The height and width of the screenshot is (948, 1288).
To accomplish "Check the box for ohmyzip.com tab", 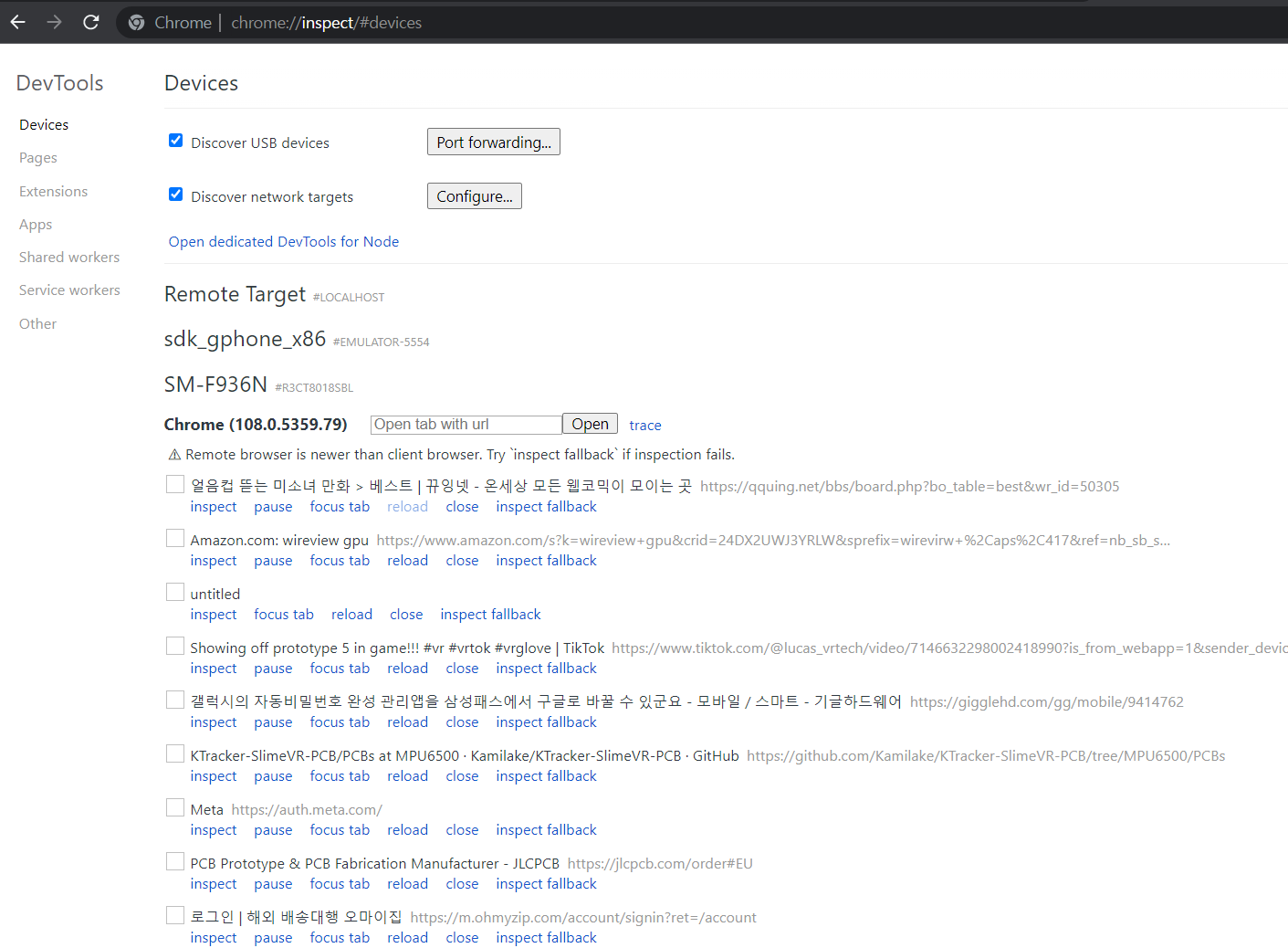I will click(x=175, y=915).
